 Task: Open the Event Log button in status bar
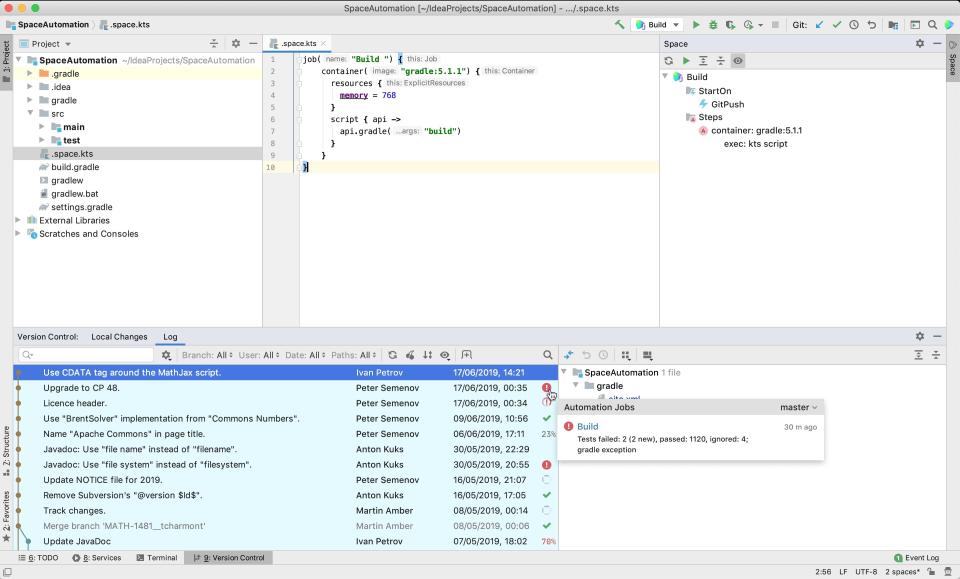tap(915, 558)
